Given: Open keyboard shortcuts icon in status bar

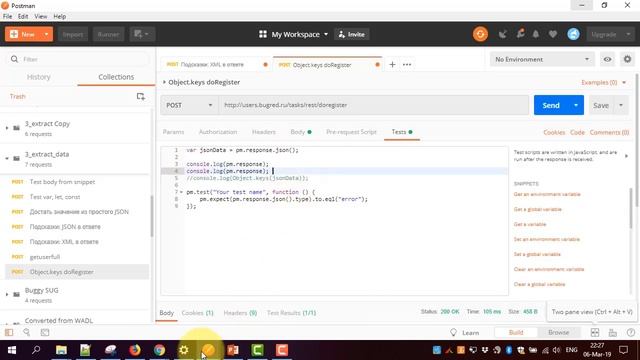Looking at the screenshot, I should coord(613,333).
